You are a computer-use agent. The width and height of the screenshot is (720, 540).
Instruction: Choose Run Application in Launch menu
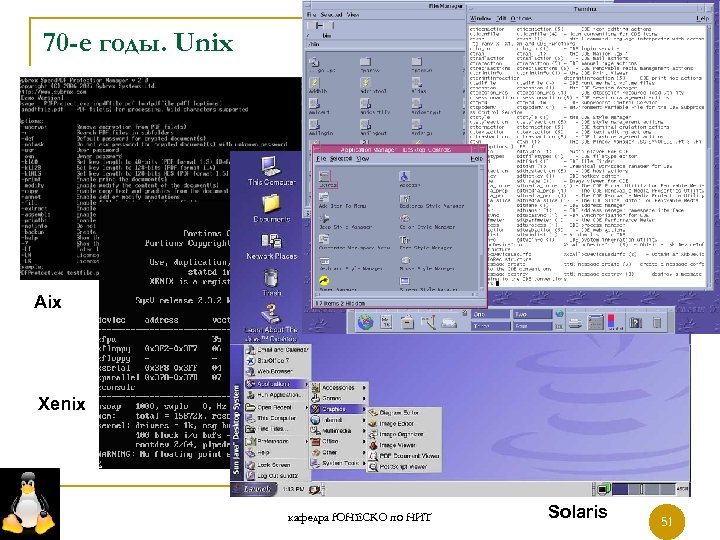pos(277,394)
